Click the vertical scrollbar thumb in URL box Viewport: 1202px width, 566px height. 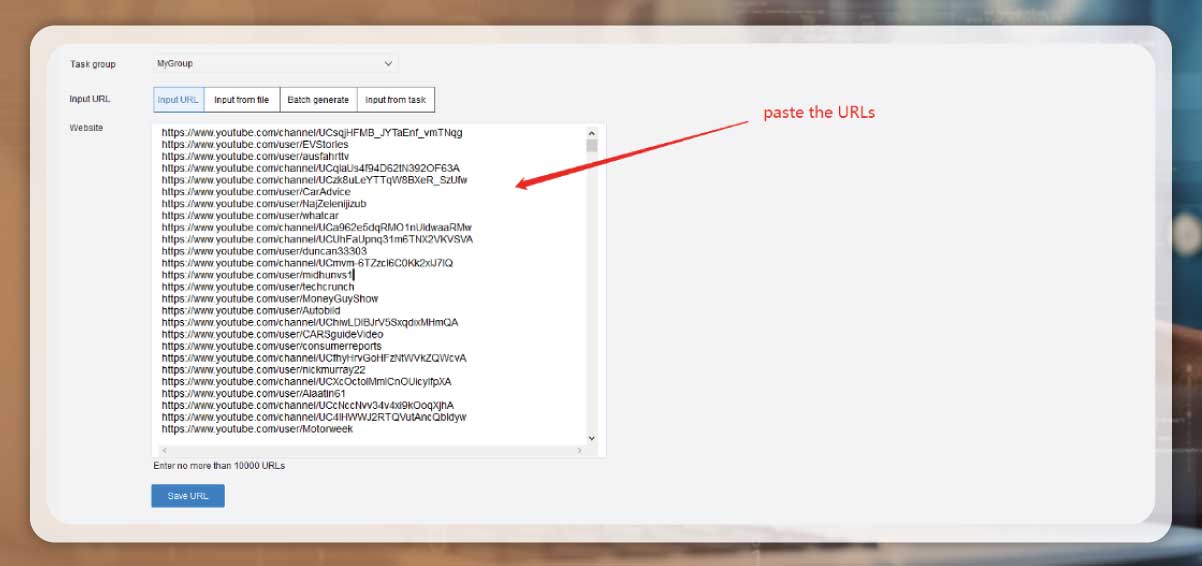click(591, 146)
